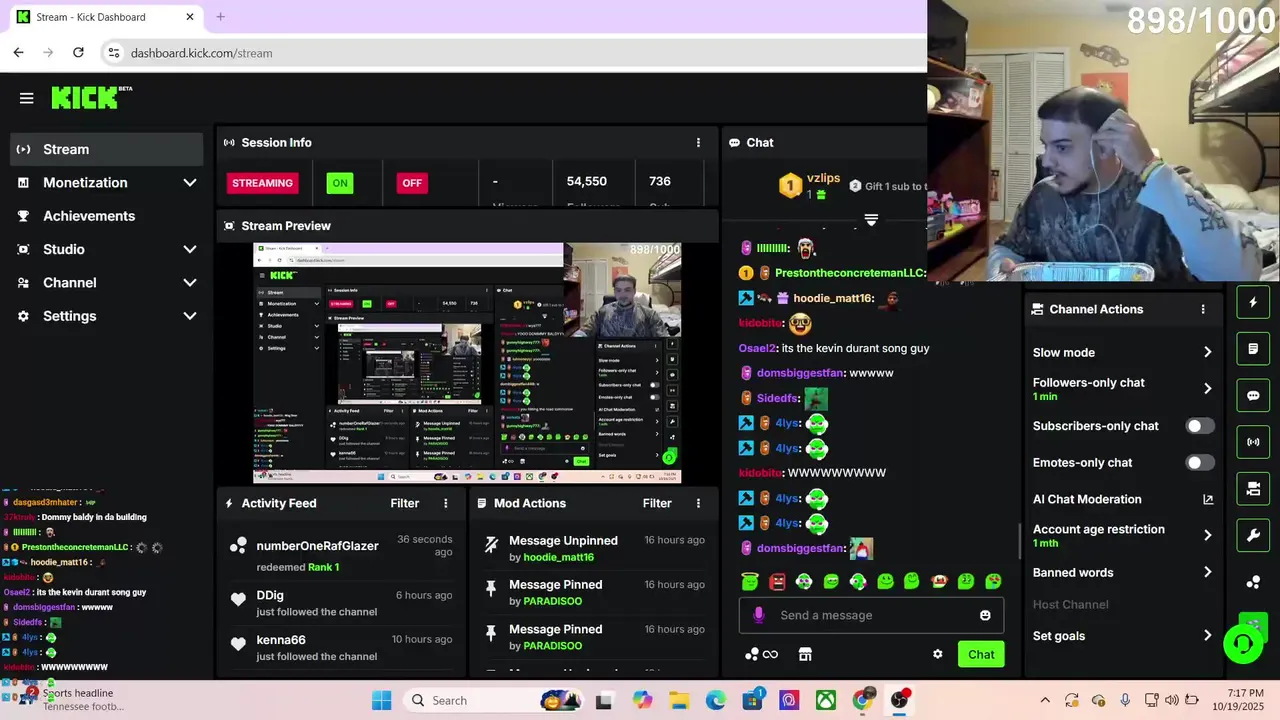The width and height of the screenshot is (1280, 720).
Task: Click the Stream Preview thumbnail
Action: pos(467,363)
